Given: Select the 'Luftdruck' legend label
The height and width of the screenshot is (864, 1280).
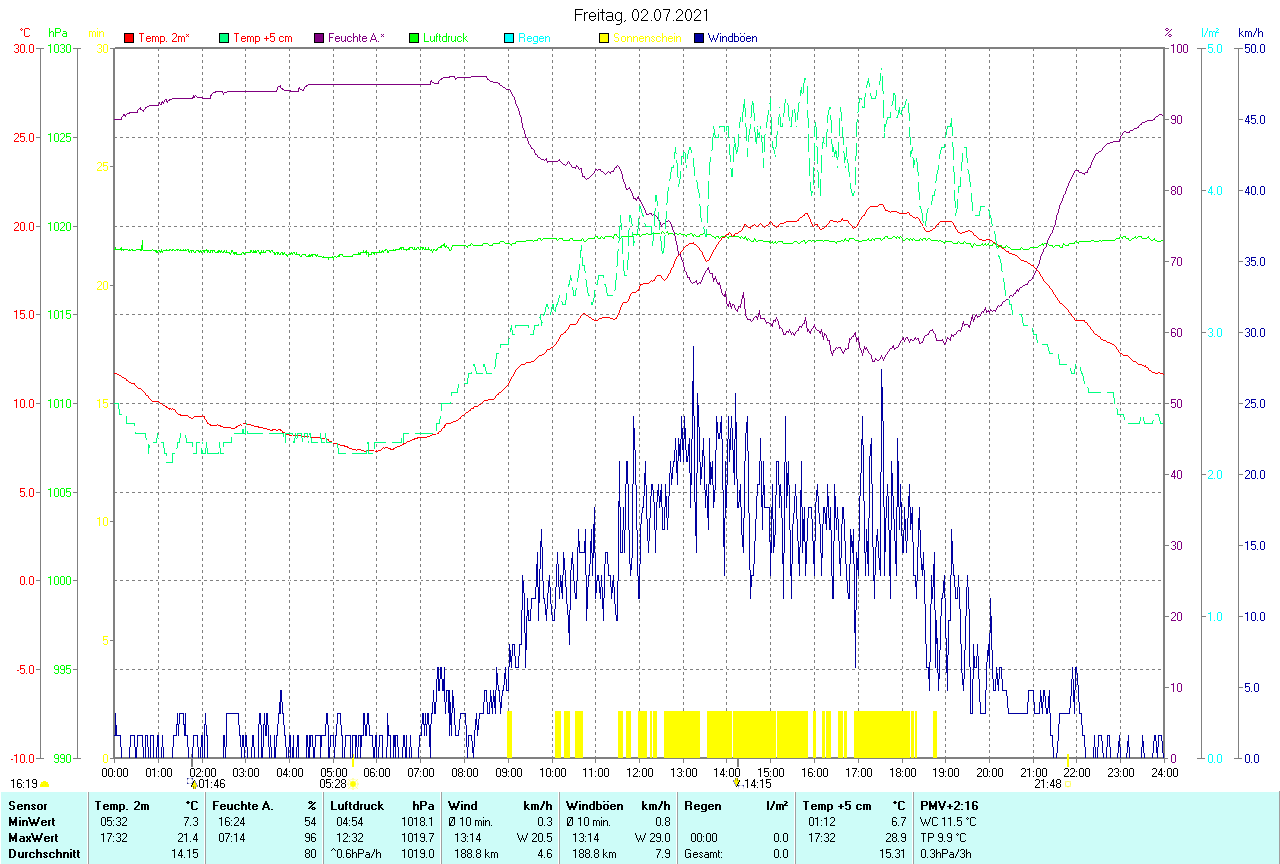Looking at the screenshot, I should point(447,38).
